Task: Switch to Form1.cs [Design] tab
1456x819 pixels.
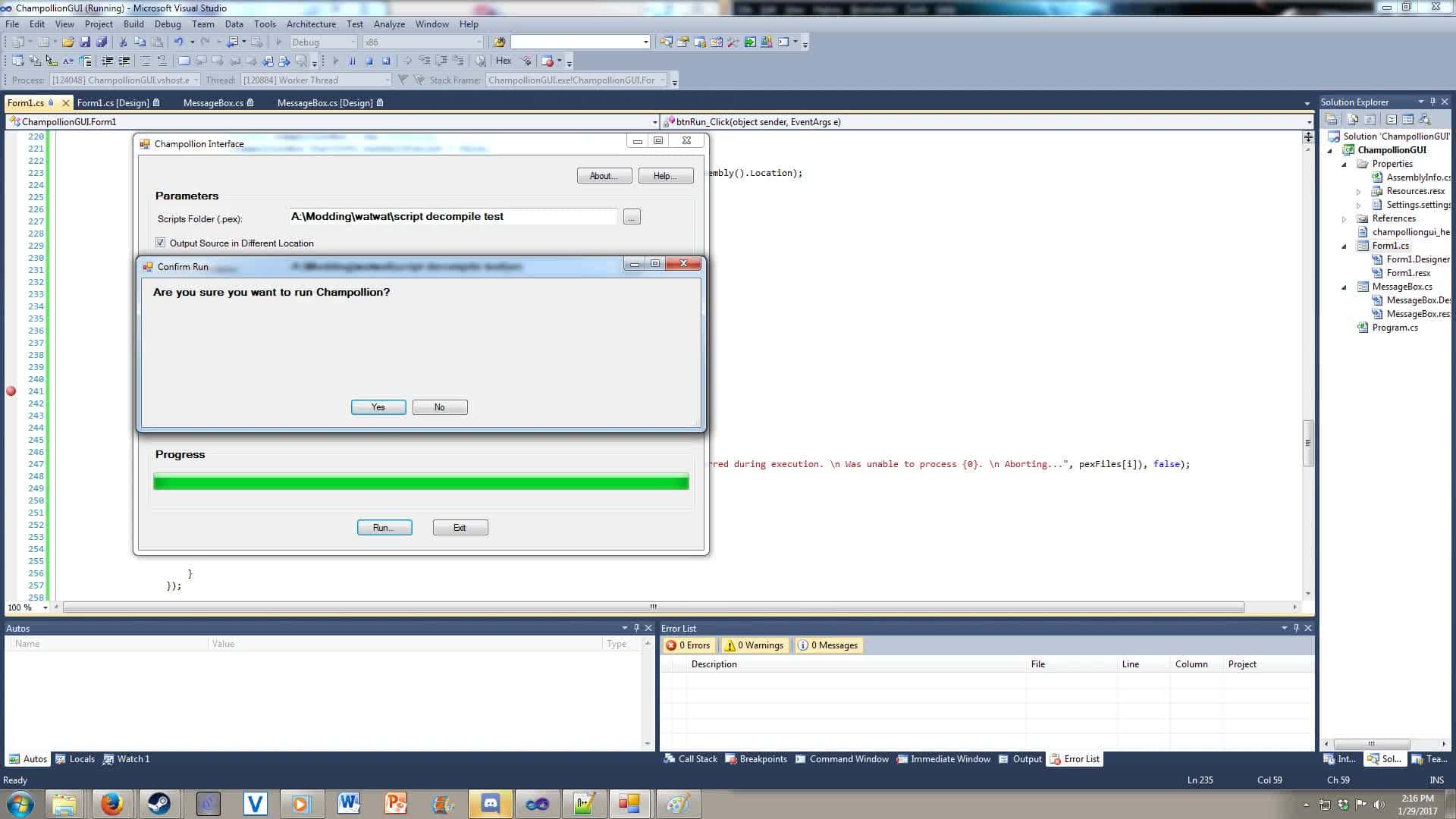Action: pos(118,102)
